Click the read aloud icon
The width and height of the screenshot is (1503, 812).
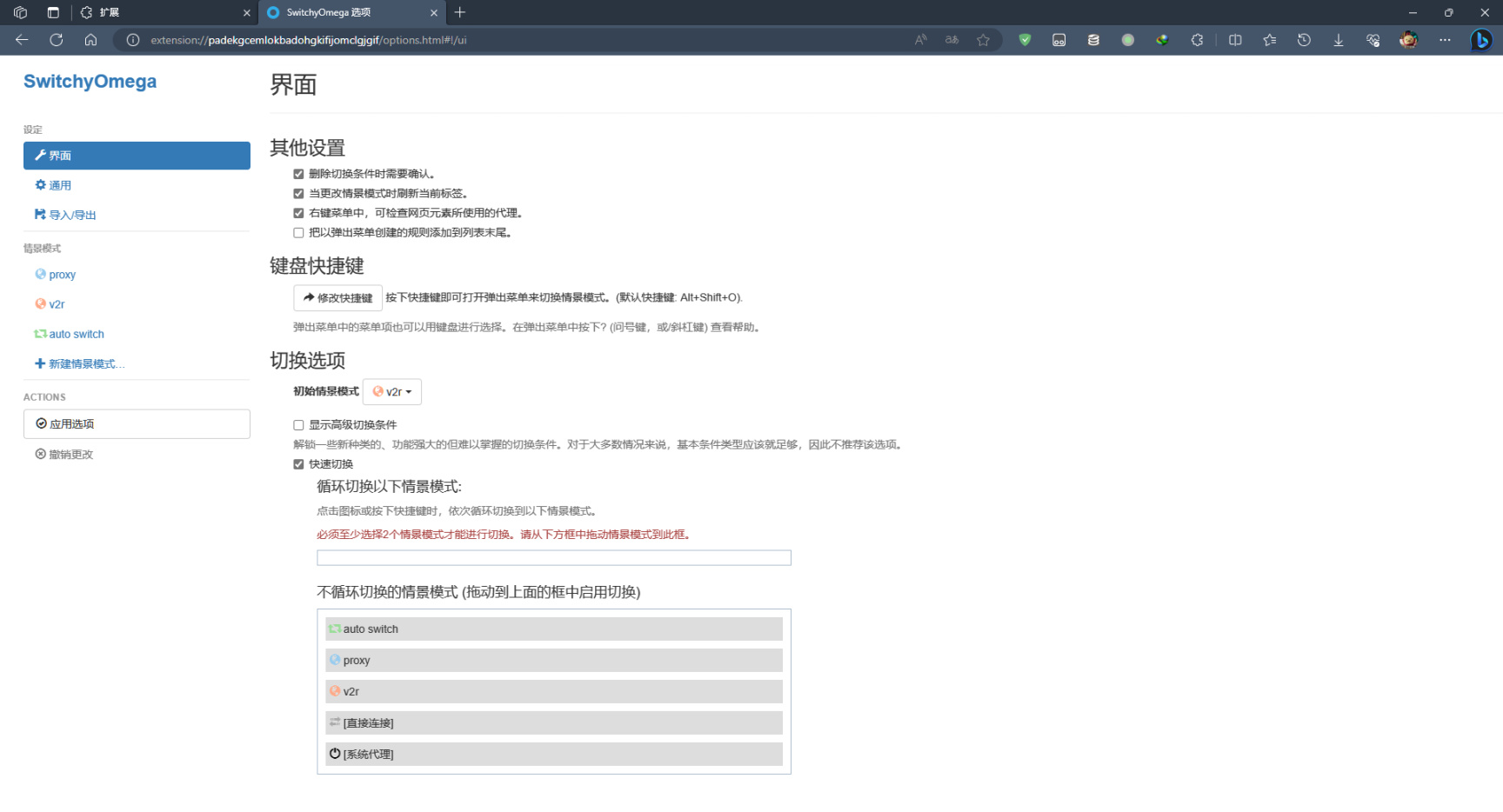(921, 40)
